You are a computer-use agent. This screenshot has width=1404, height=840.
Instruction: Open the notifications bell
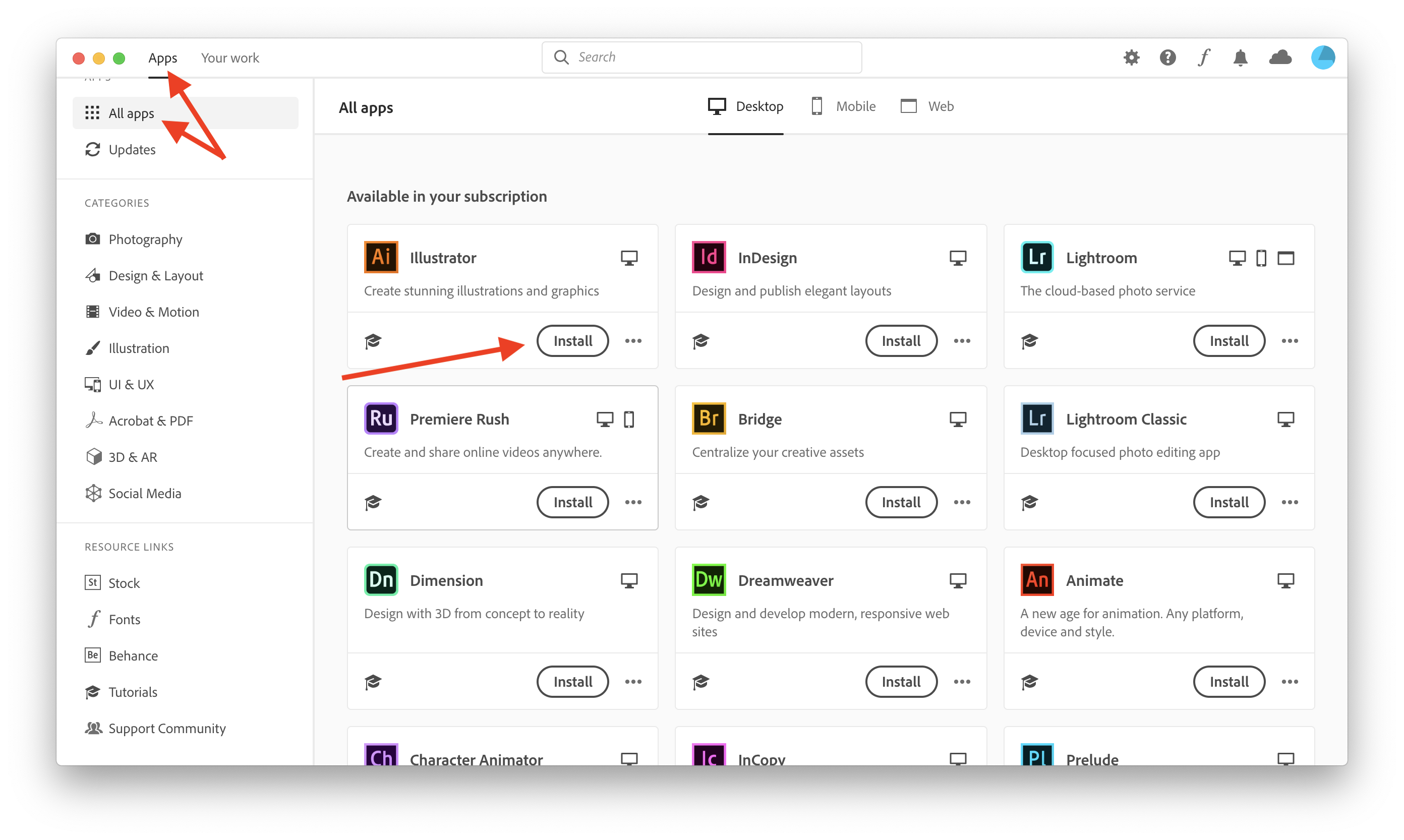pyautogui.click(x=1241, y=57)
